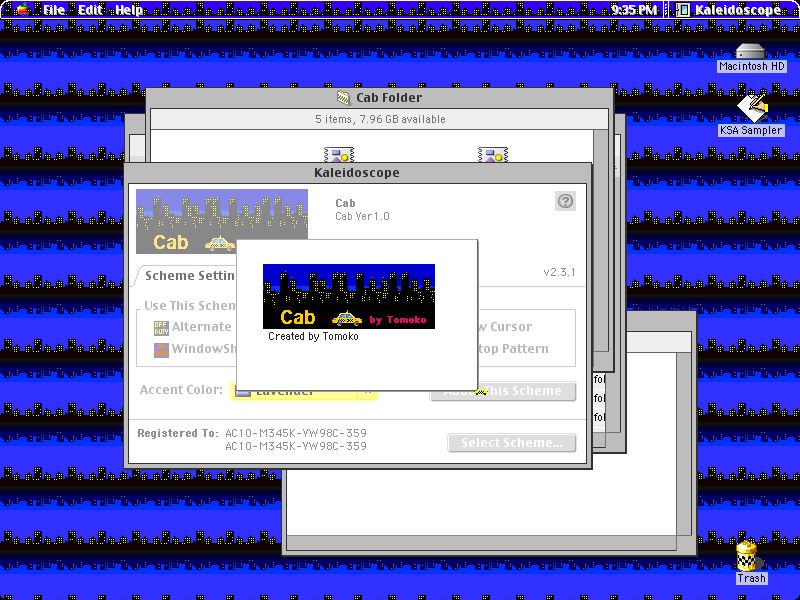Toggle the Alternate option checkbox
800x600 pixels.
coord(161,328)
